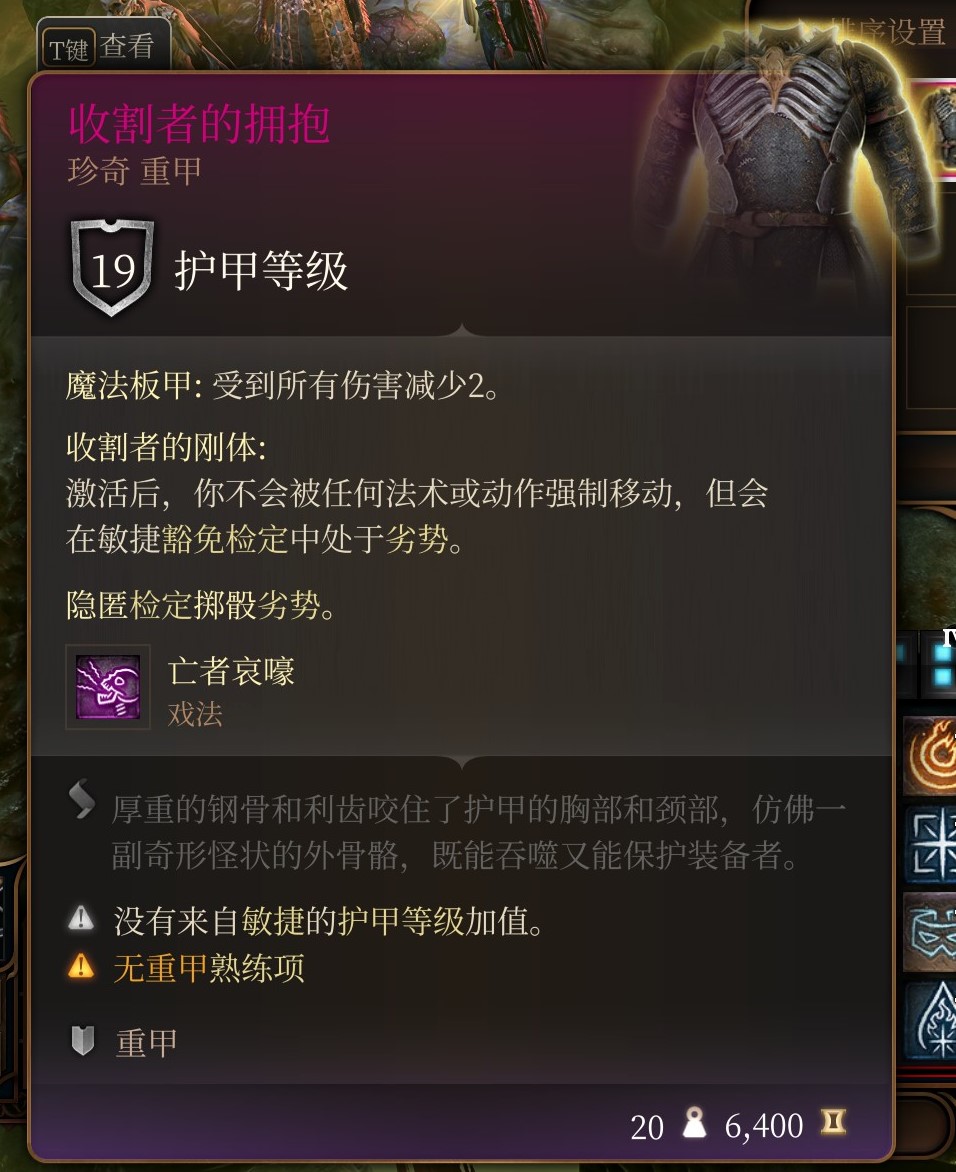Click the T键 查看 inspect button

[103, 46]
